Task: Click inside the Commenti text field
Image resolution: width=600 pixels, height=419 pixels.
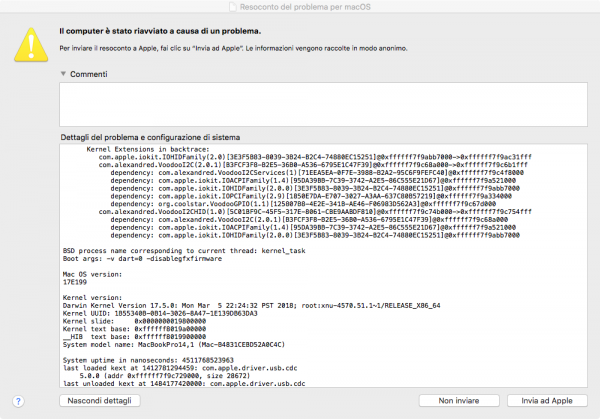Action: pos(323,104)
